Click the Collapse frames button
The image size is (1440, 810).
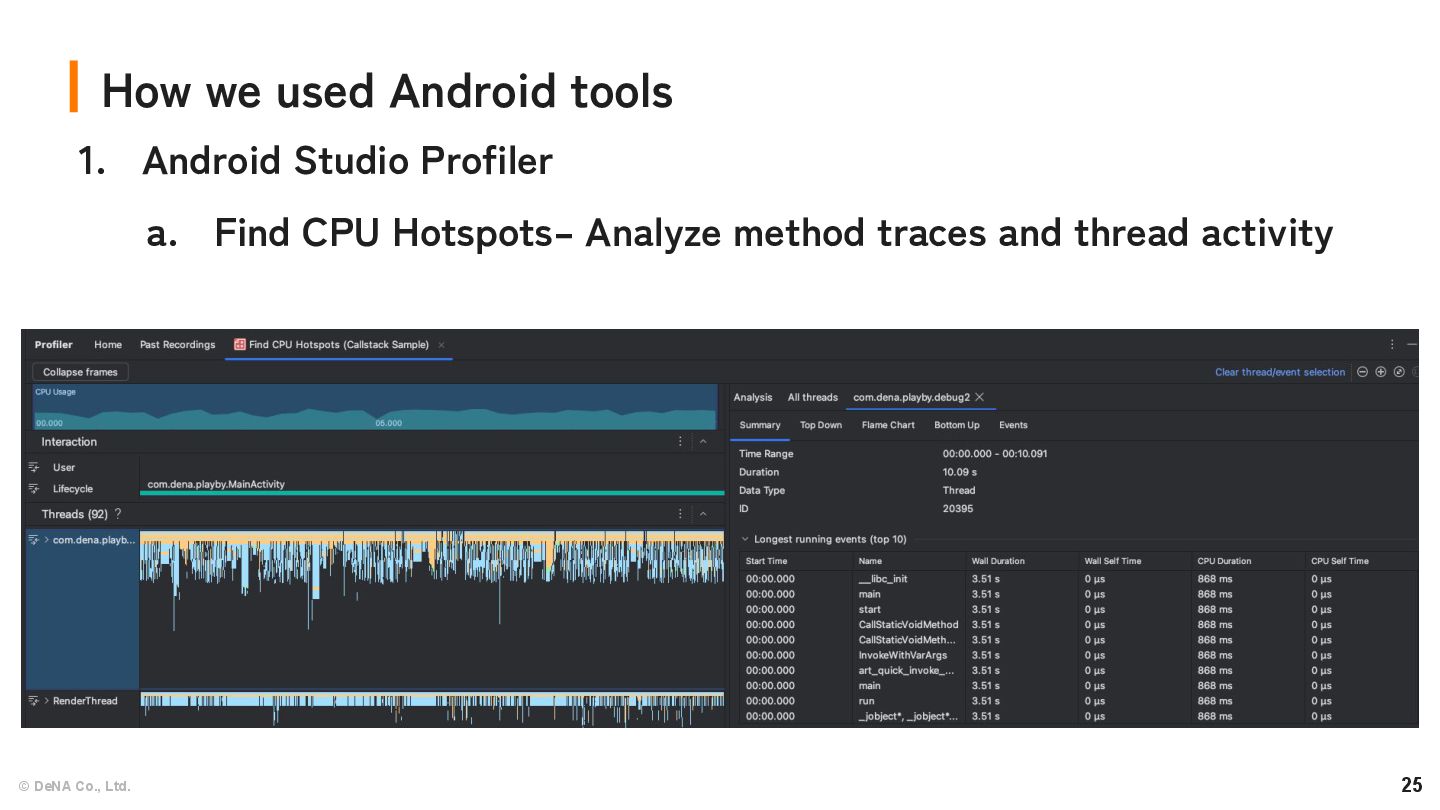80,372
